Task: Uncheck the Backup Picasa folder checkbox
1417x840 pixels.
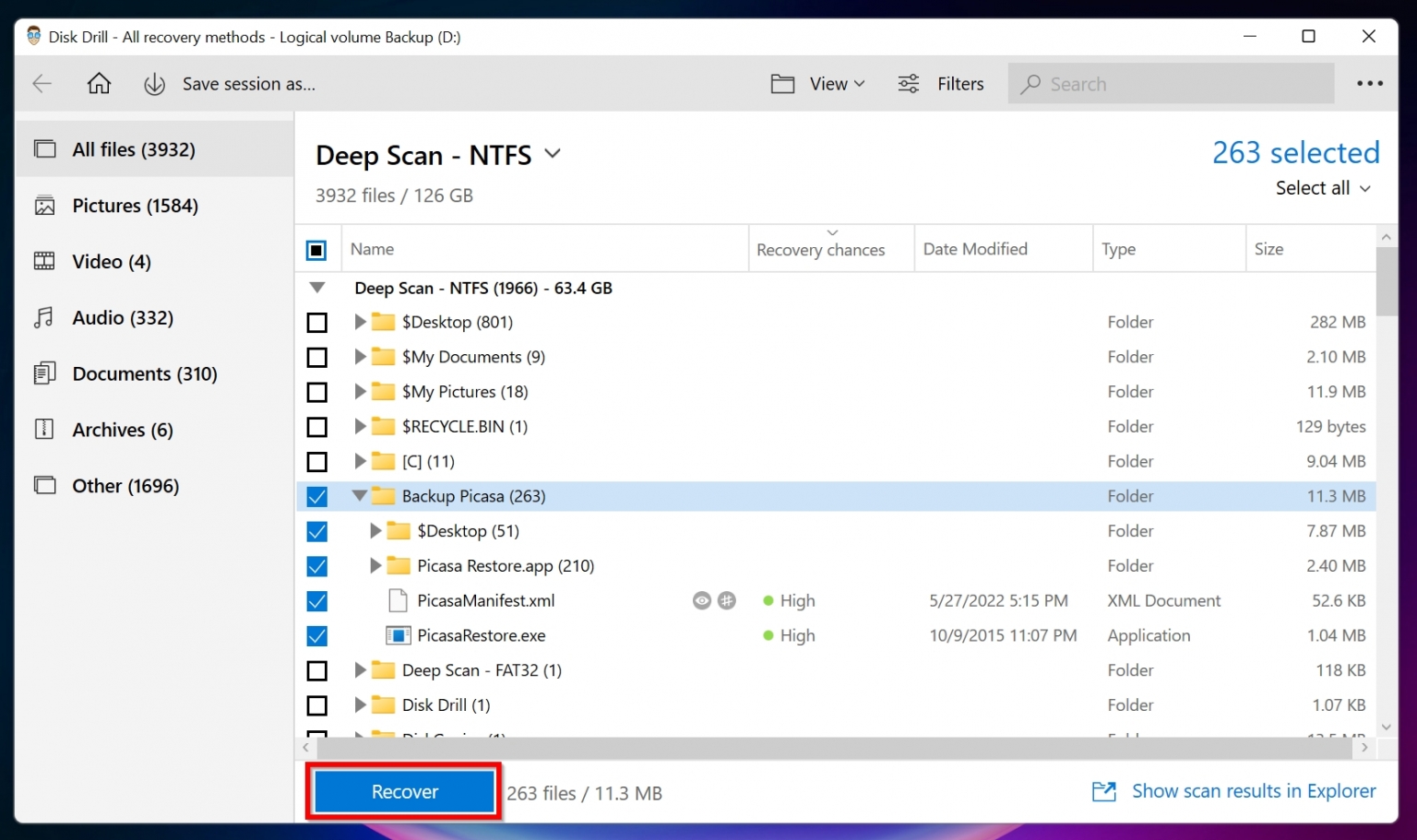Action: pos(317,496)
